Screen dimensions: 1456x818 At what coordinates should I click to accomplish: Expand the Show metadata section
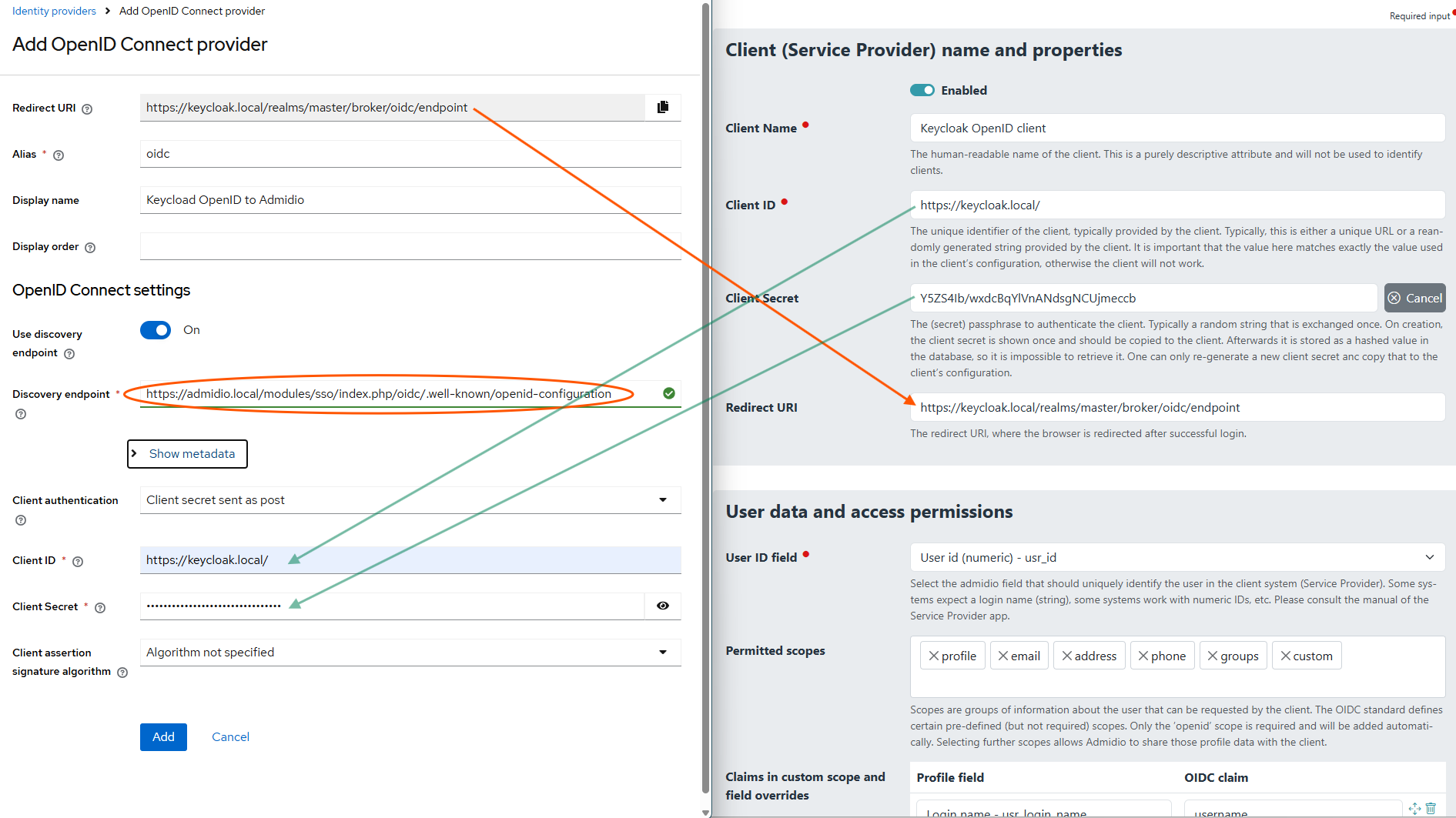(187, 454)
